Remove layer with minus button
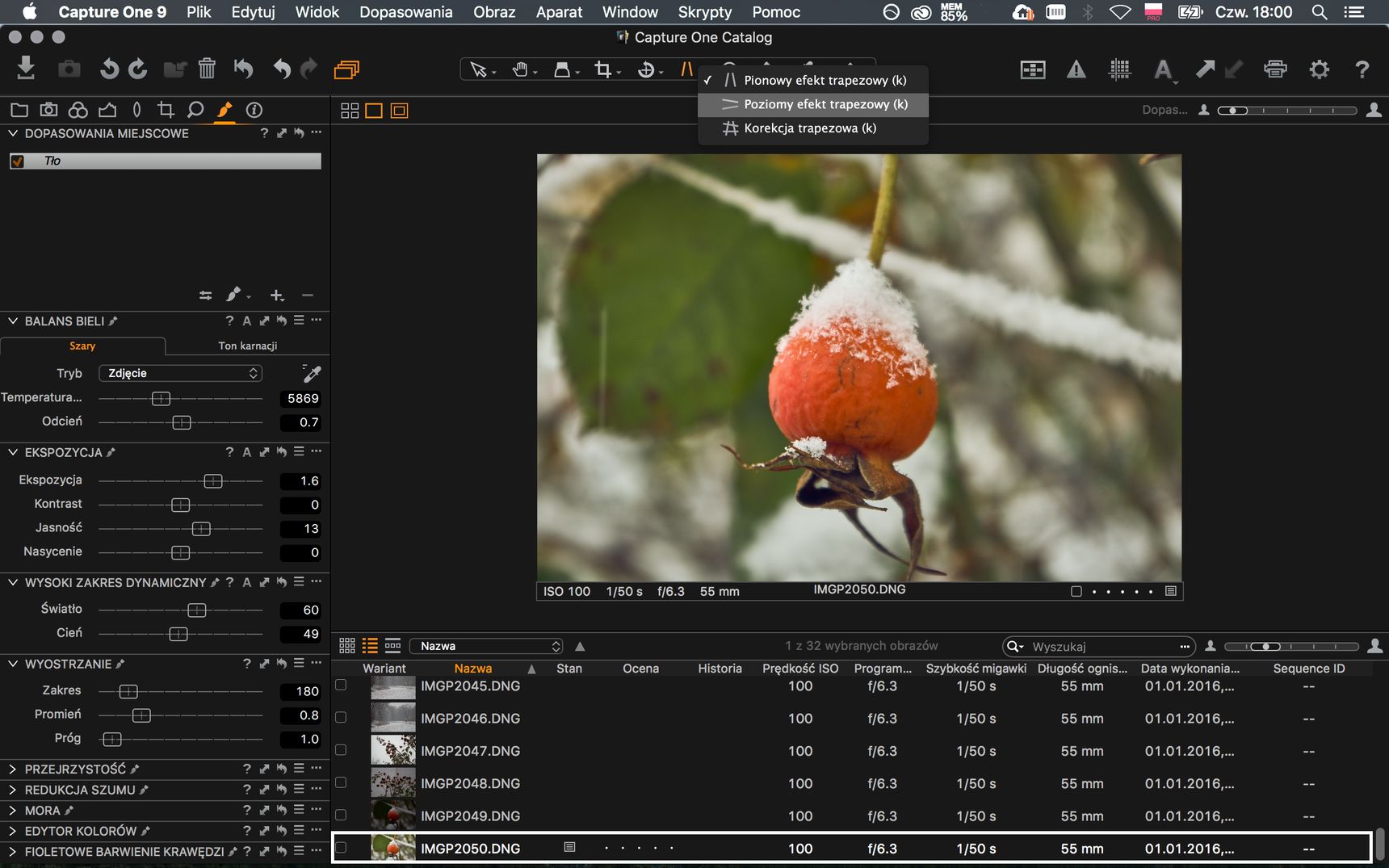This screenshot has height=868, width=1389. pos(308,296)
